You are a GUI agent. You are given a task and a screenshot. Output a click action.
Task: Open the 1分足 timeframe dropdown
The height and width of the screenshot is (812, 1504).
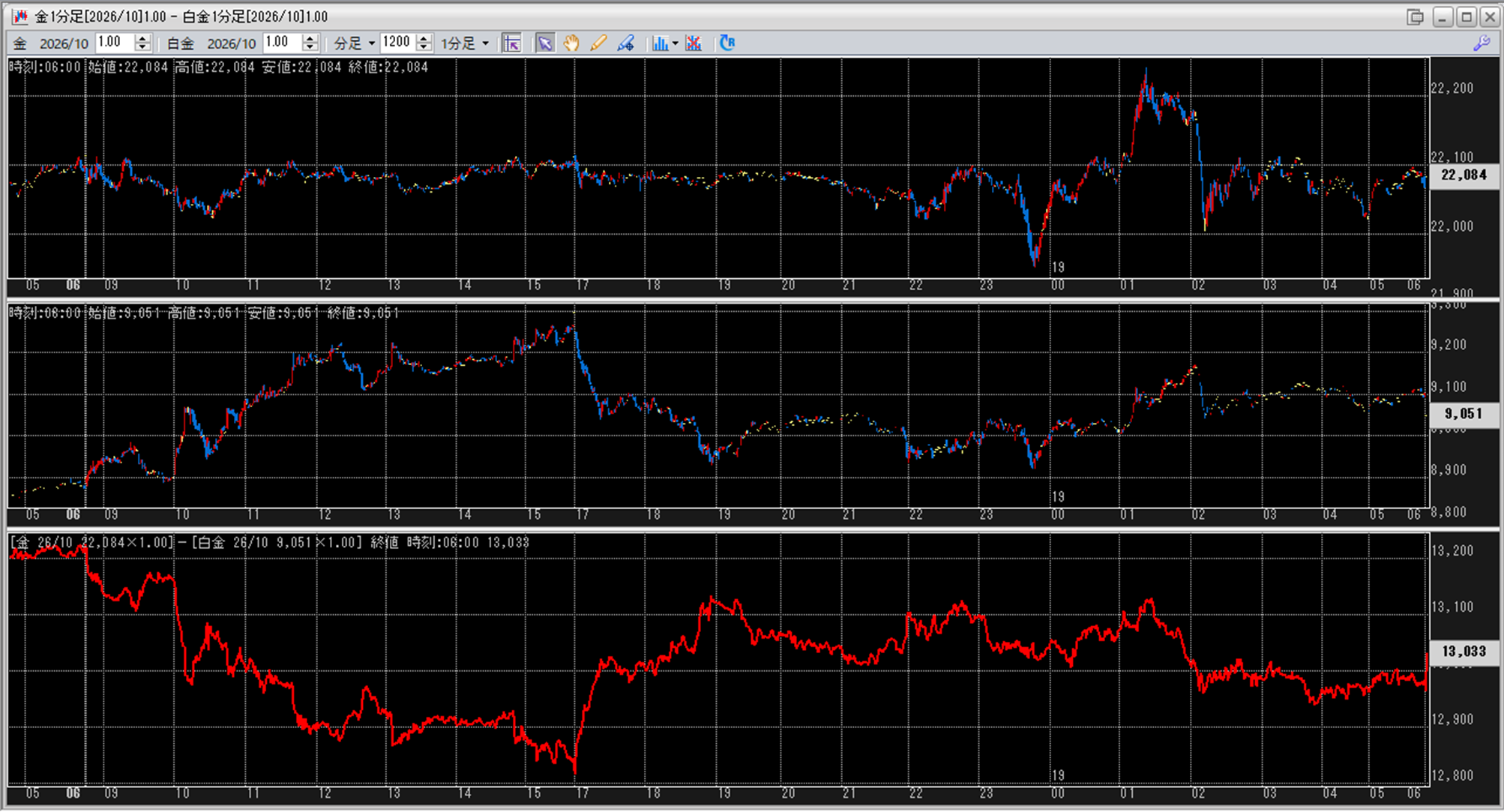465,43
